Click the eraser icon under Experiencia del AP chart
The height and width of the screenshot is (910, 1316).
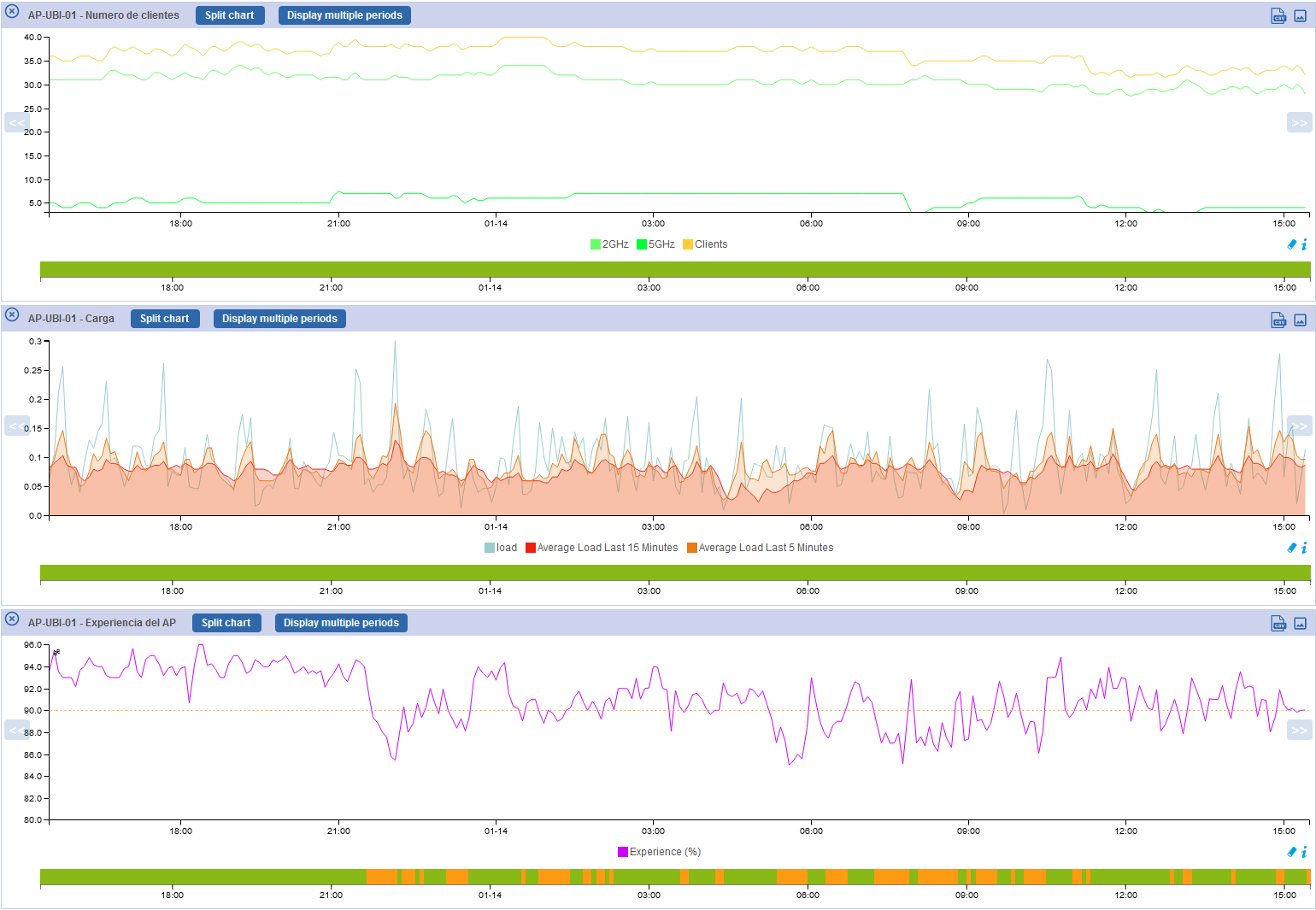1291,852
